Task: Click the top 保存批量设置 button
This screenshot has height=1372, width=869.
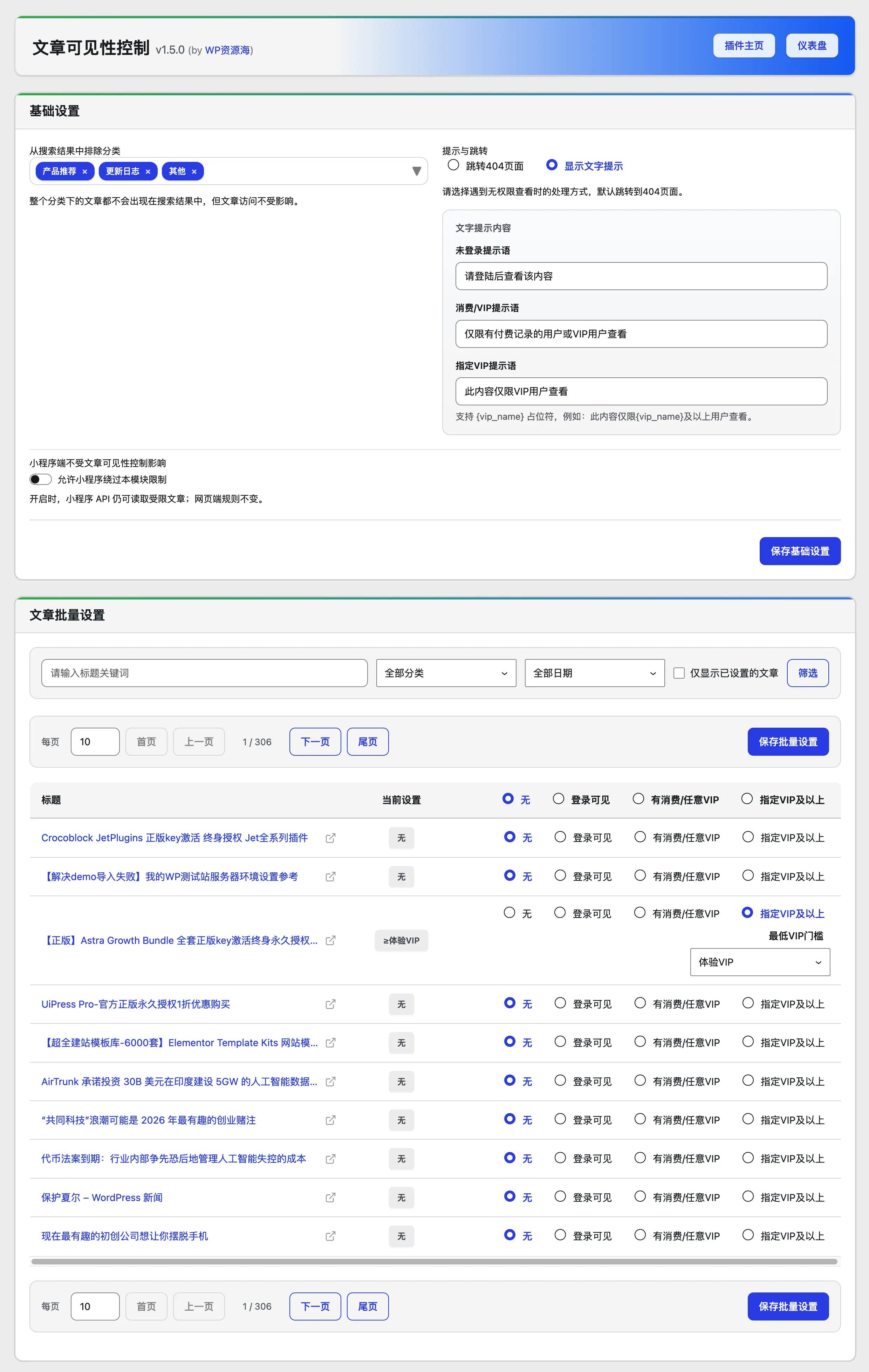Action: click(x=788, y=742)
